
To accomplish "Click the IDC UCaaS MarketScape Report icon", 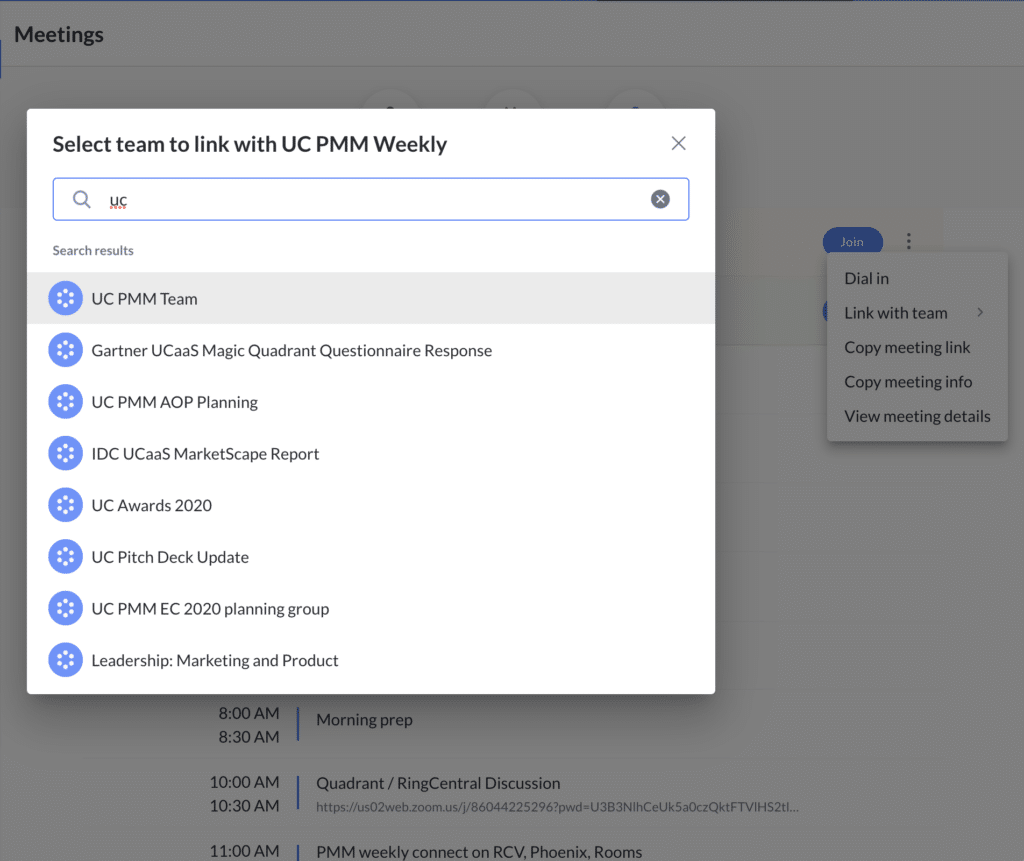I will point(65,453).
